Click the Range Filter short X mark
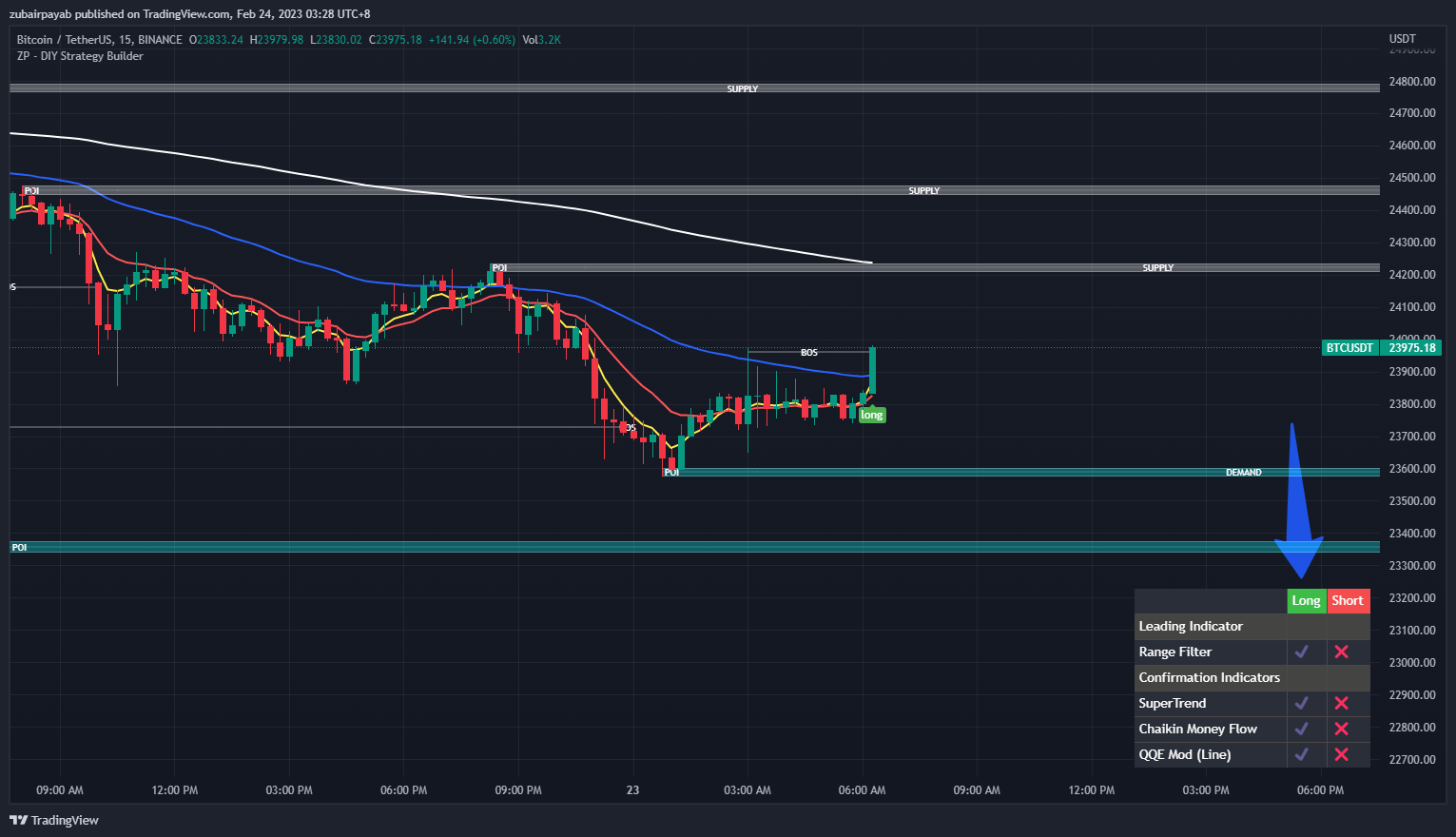Screen dimensions: 1456x837 1341,652
